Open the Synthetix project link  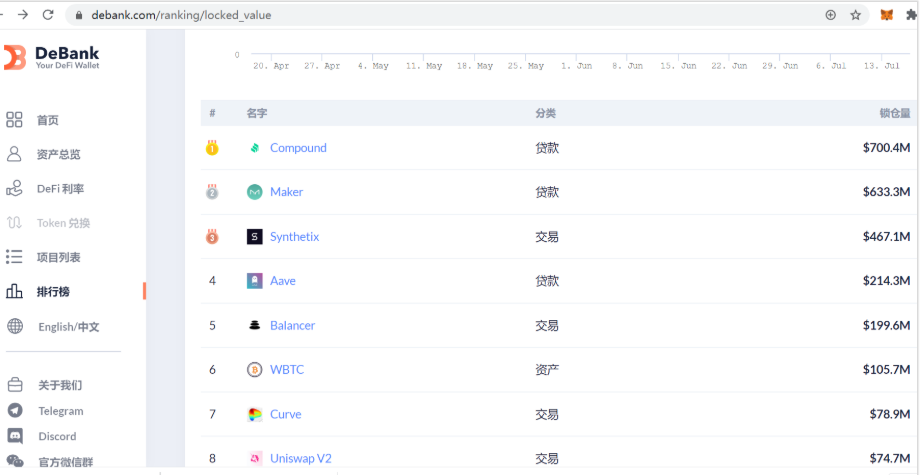(x=294, y=237)
